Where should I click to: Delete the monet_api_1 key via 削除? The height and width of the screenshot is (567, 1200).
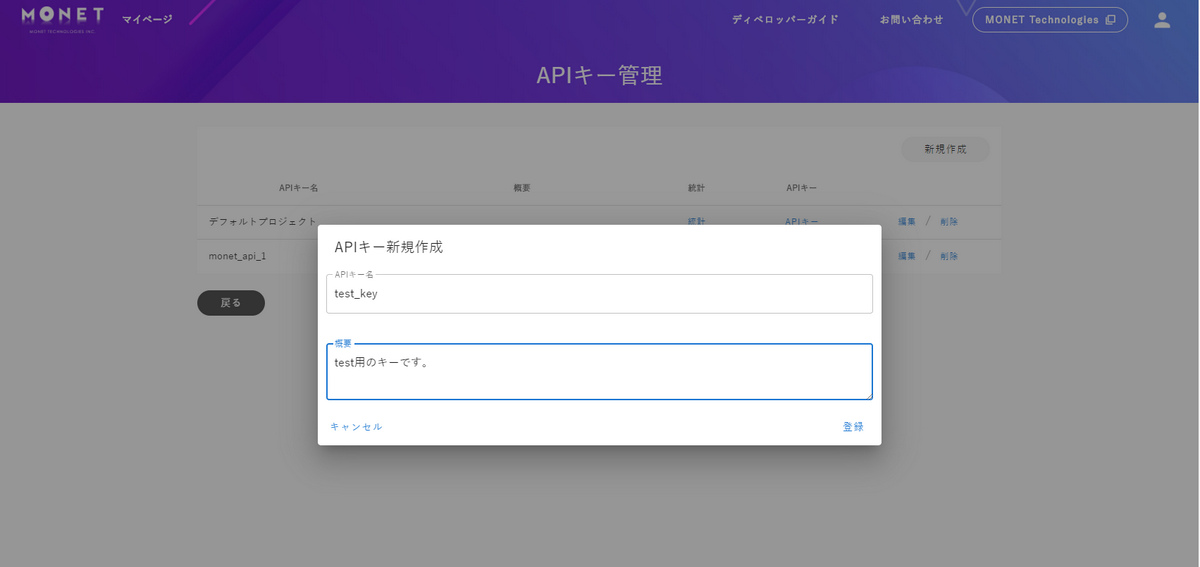[x=949, y=256]
